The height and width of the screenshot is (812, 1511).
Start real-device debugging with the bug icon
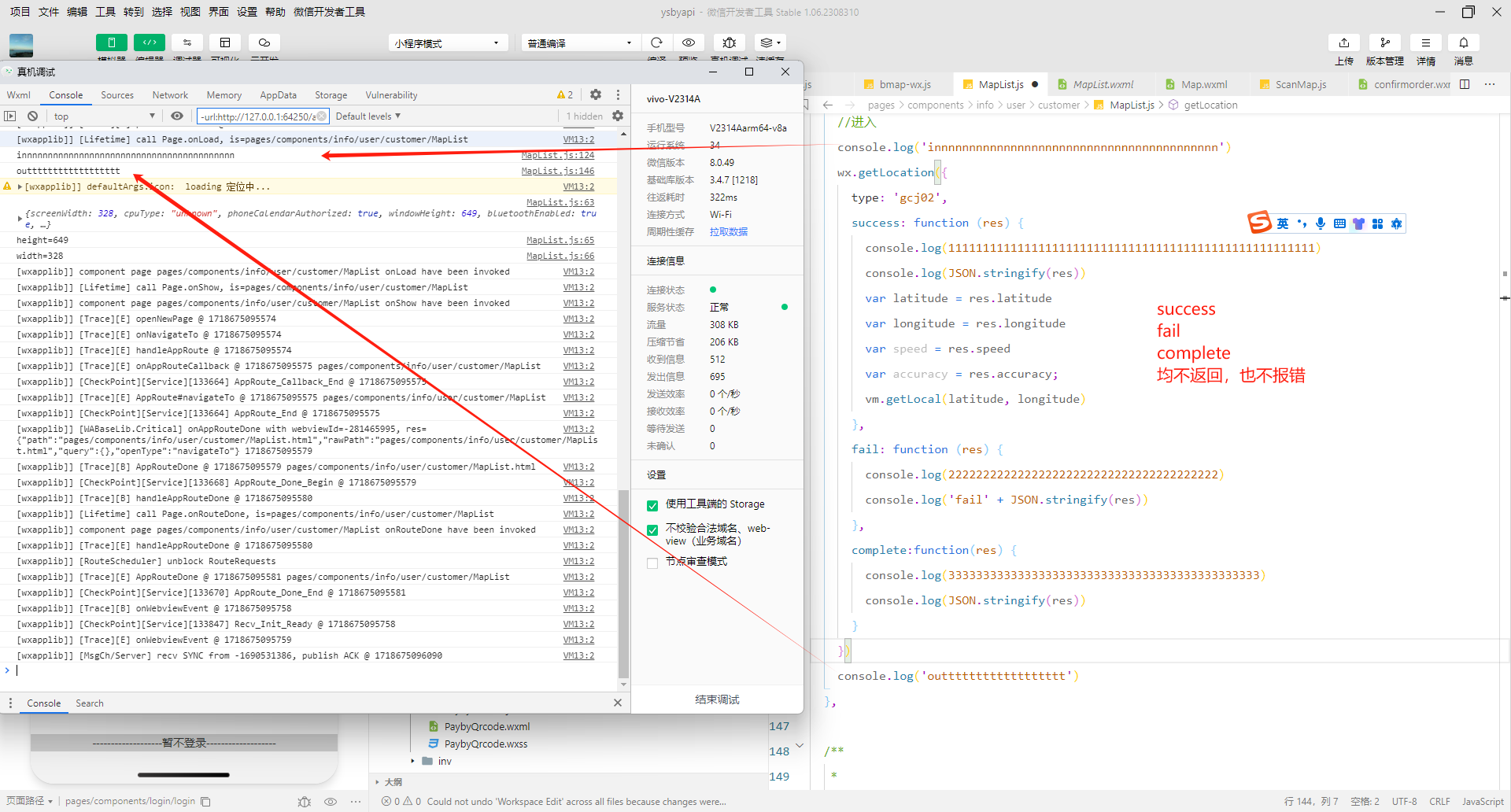tap(730, 42)
